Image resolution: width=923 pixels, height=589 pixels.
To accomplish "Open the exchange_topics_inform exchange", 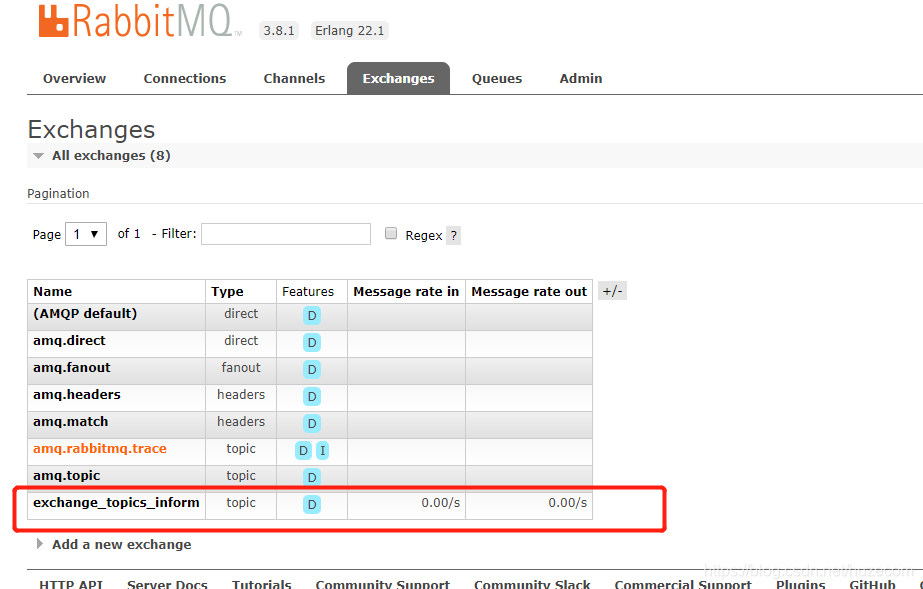I will [x=117, y=503].
